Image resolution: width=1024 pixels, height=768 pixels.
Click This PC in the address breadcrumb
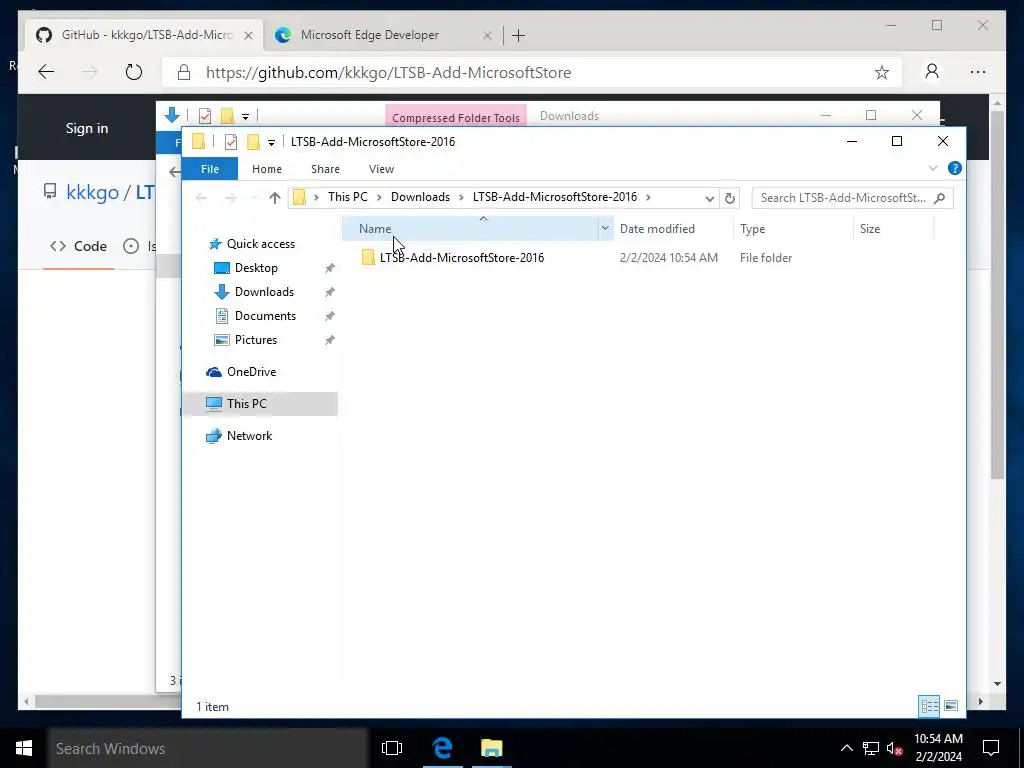pos(347,197)
